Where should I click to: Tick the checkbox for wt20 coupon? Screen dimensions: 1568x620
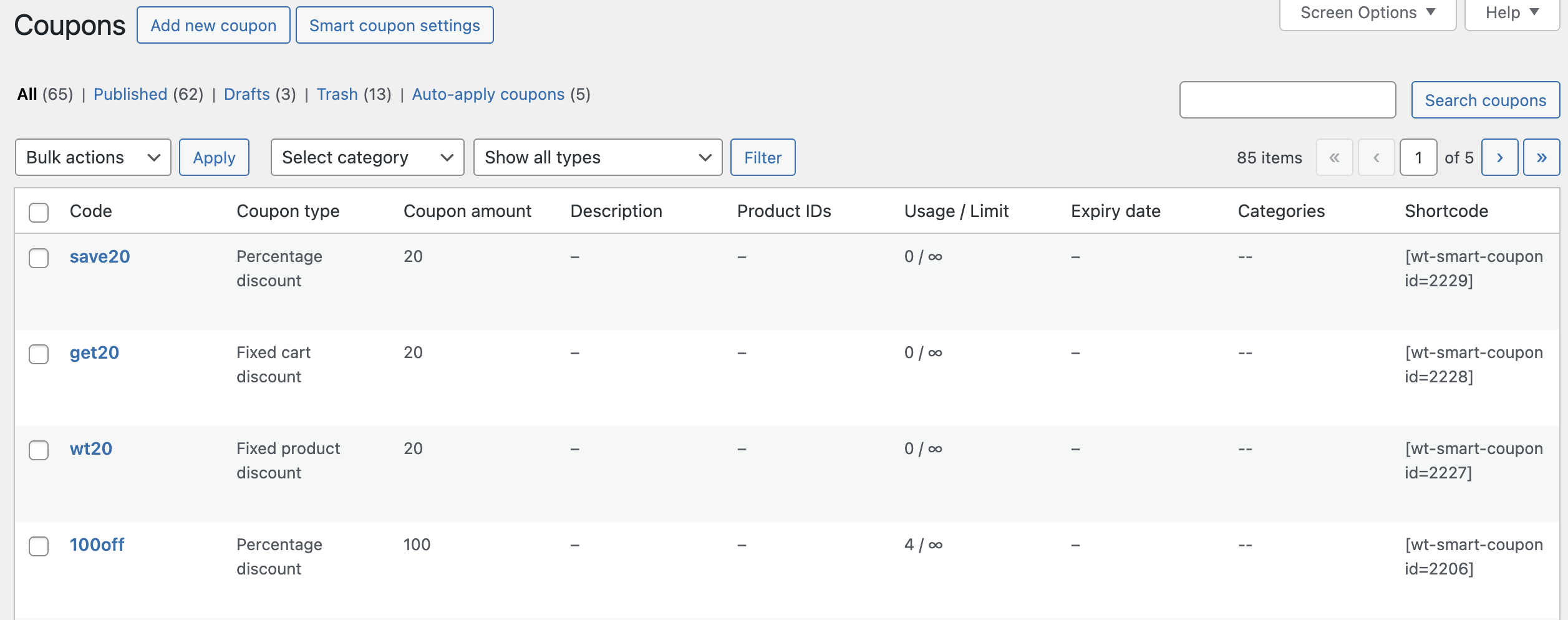point(39,450)
